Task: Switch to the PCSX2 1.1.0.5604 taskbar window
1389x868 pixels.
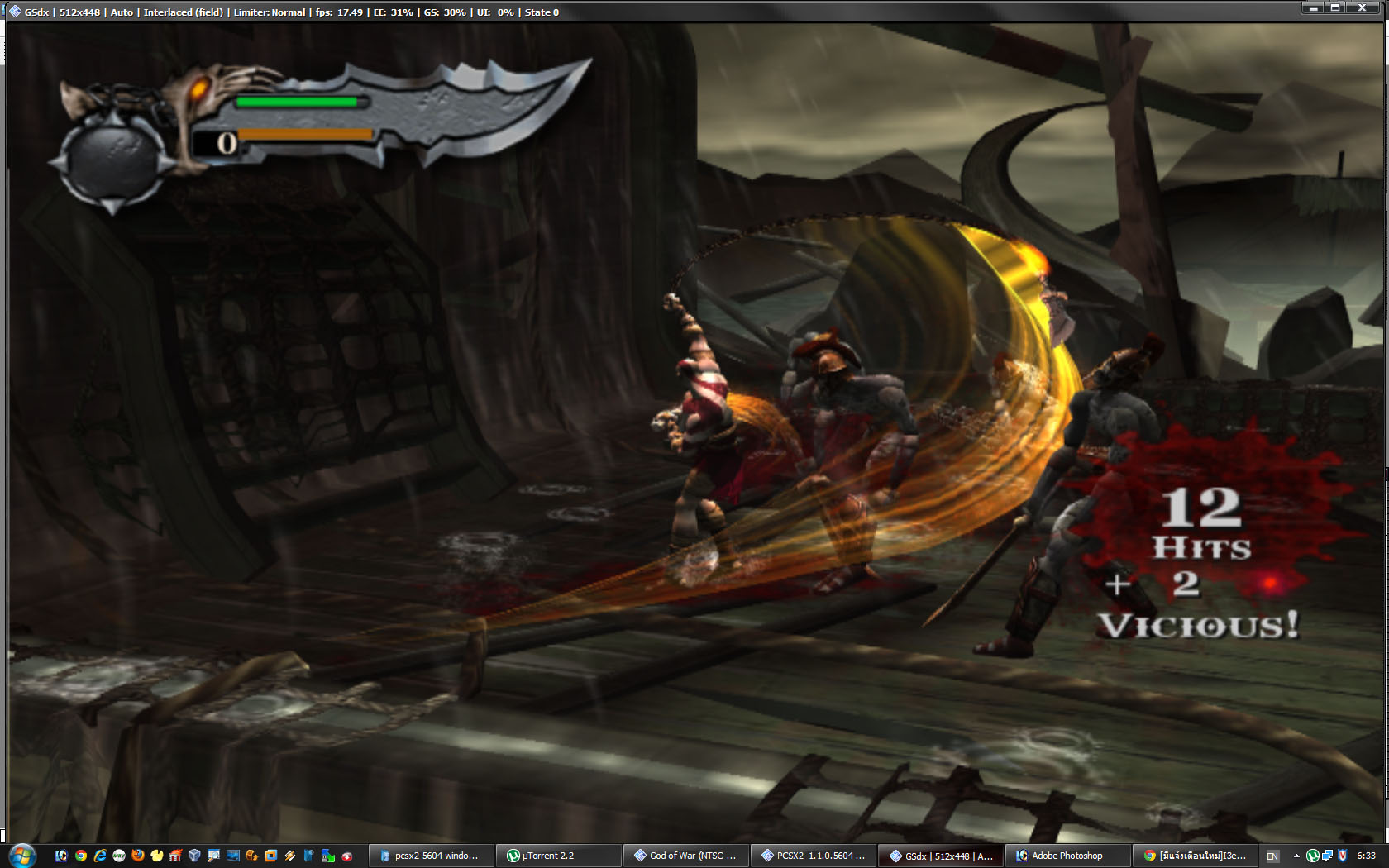Action: coord(813,856)
